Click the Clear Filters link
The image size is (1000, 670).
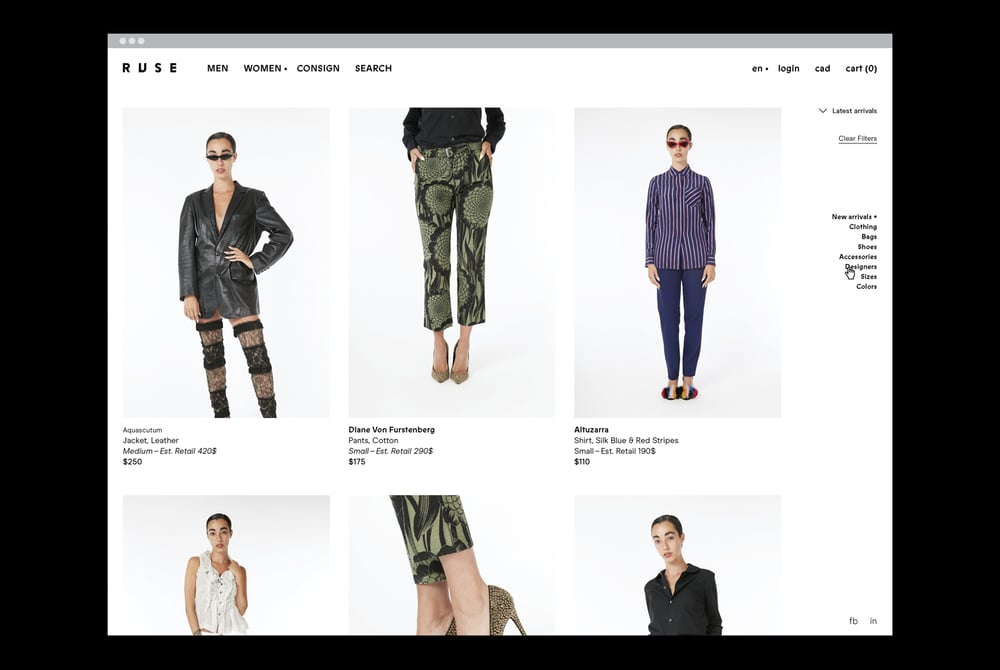tap(857, 138)
